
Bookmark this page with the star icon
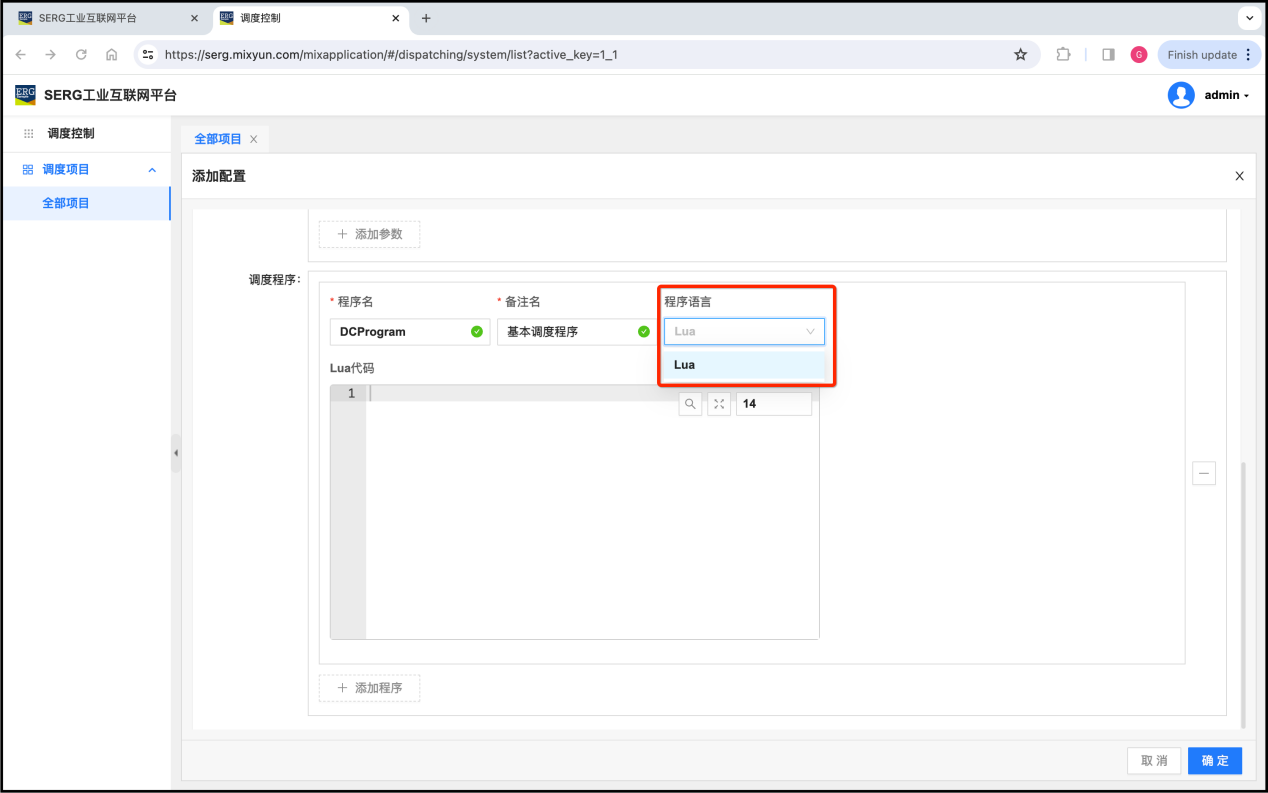point(1020,55)
